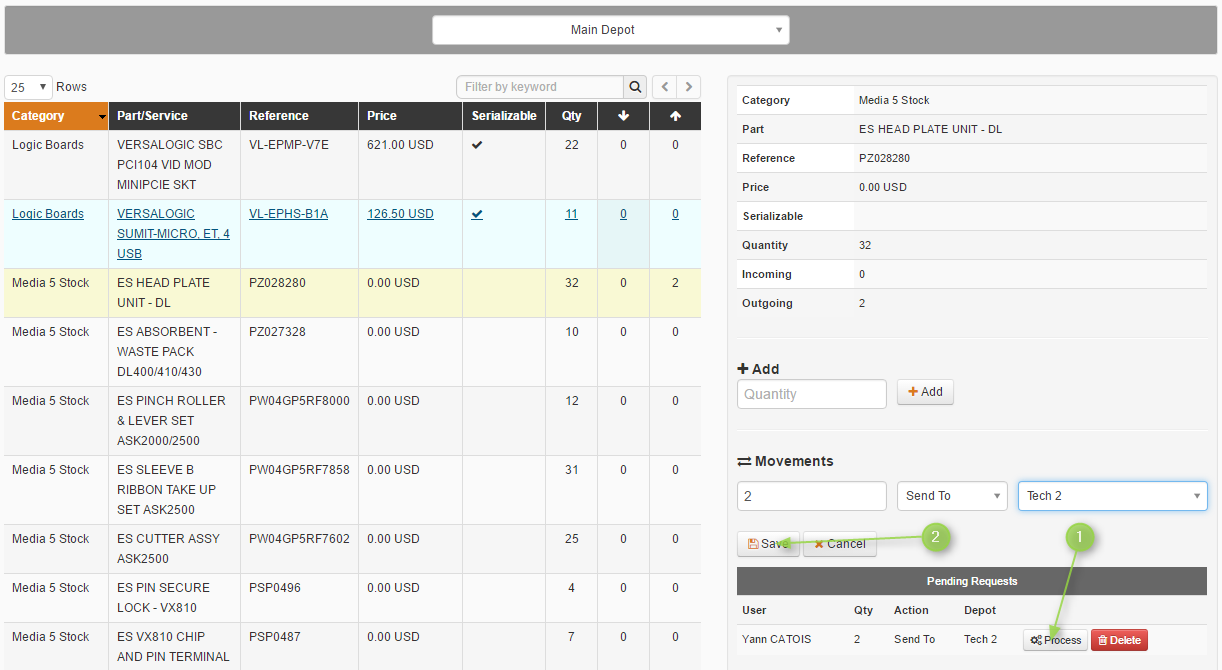Open the Main Depot dropdown
1222x670 pixels.
tap(611, 30)
